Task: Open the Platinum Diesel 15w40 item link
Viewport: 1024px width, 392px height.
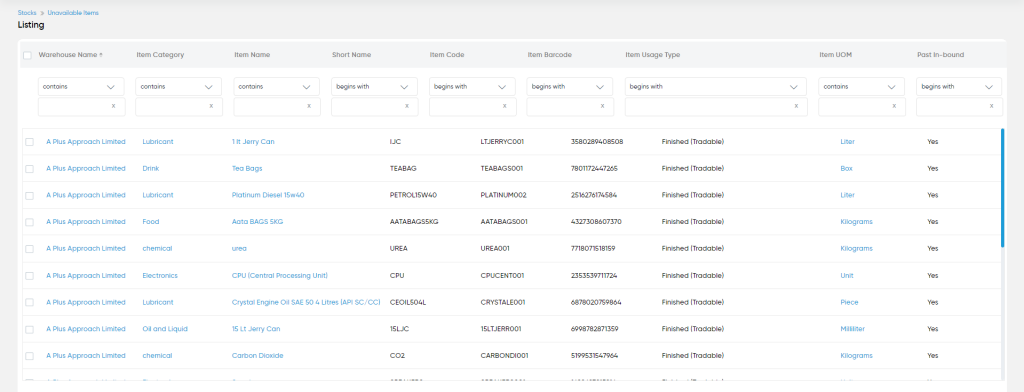Action: tap(268, 195)
